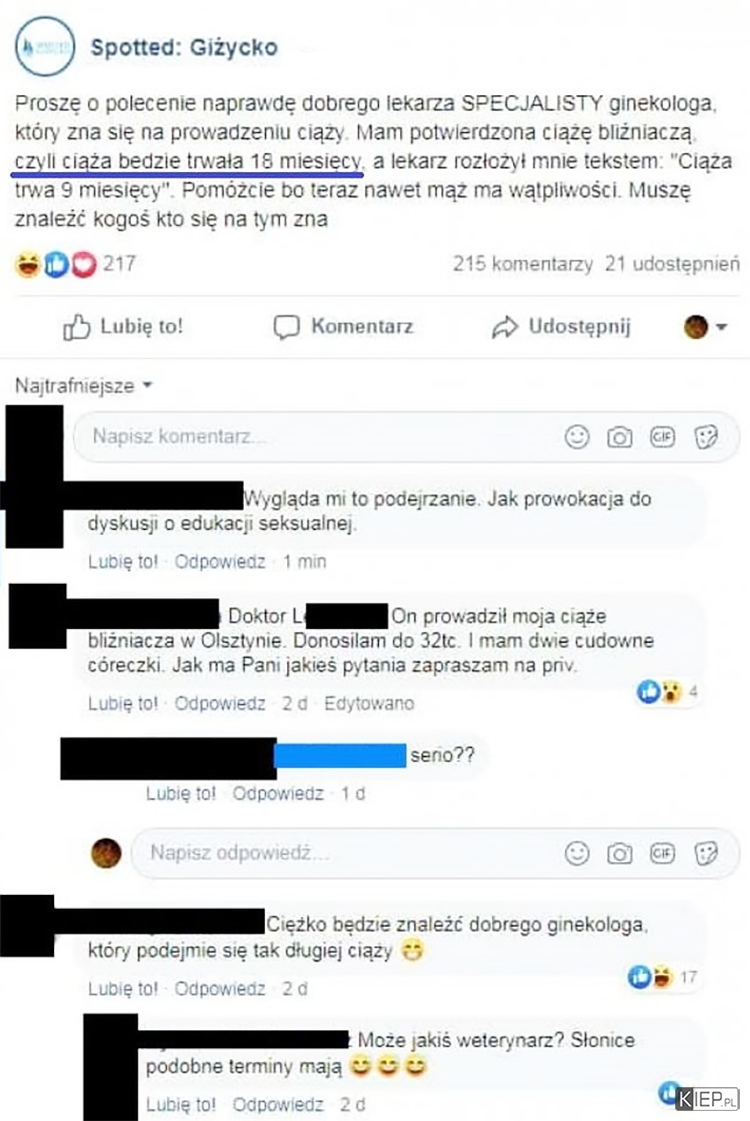Click the camera icon in 'Napisz odpowiedź' field

pyautogui.click(x=619, y=854)
